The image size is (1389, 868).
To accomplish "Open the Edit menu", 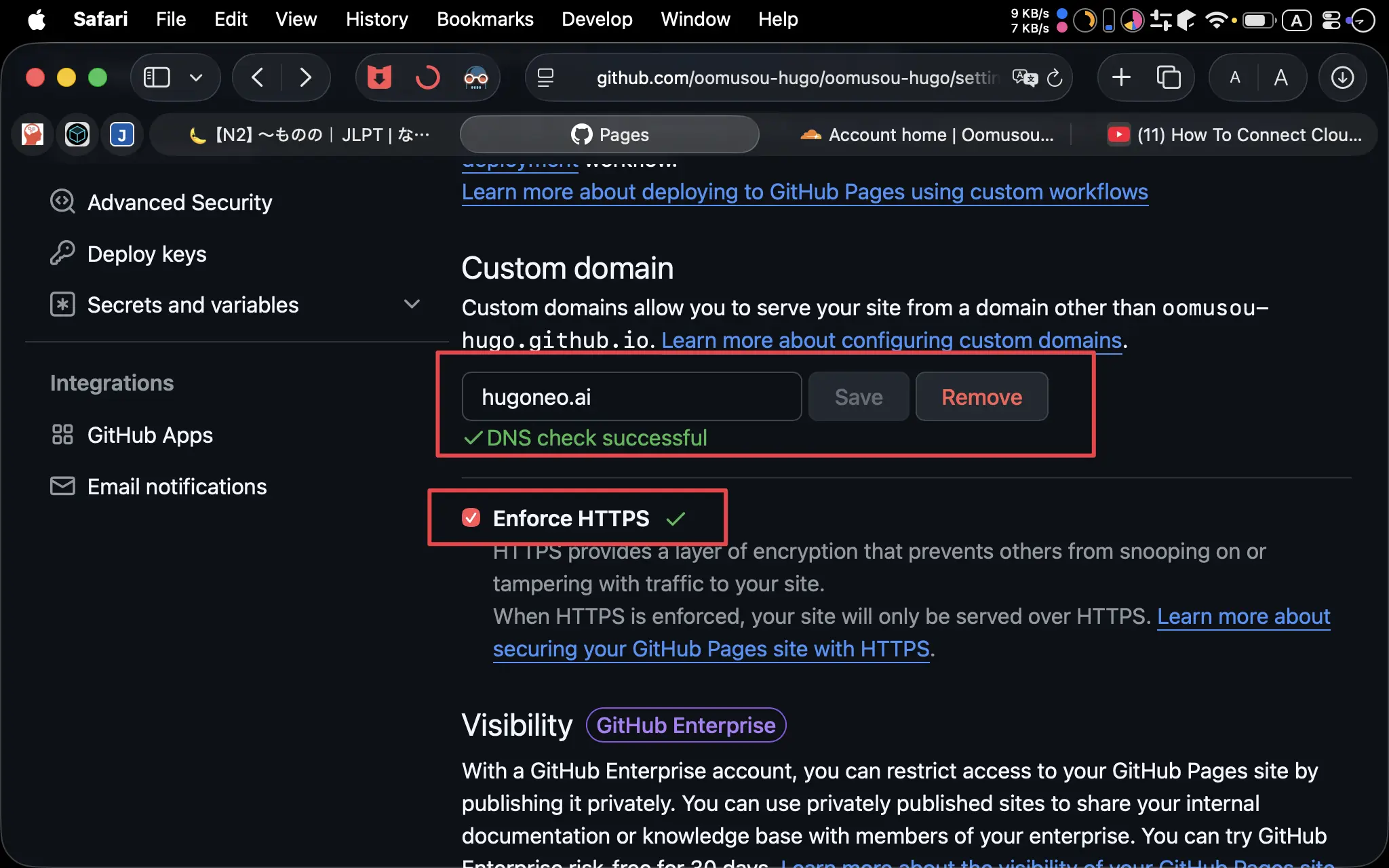I will click(231, 19).
